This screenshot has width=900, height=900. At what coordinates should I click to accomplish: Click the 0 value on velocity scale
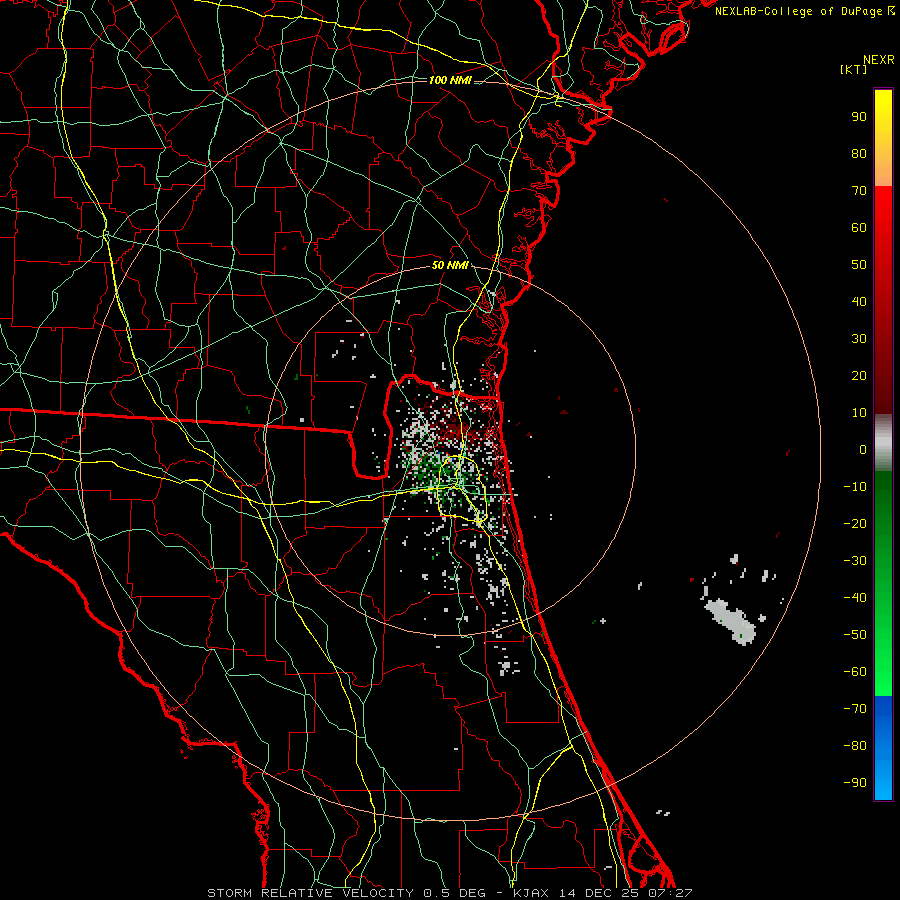pos(863,449)
